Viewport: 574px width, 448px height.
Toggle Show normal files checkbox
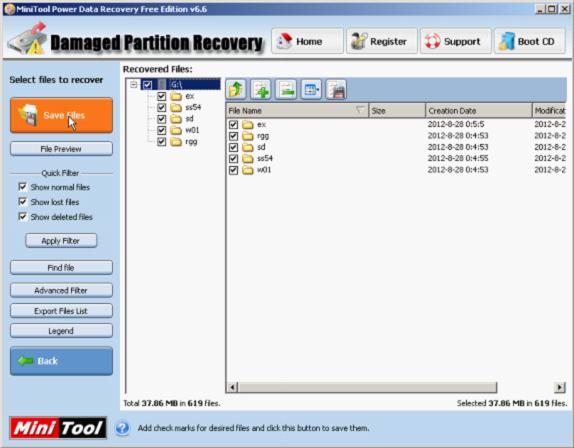point(23,187)
